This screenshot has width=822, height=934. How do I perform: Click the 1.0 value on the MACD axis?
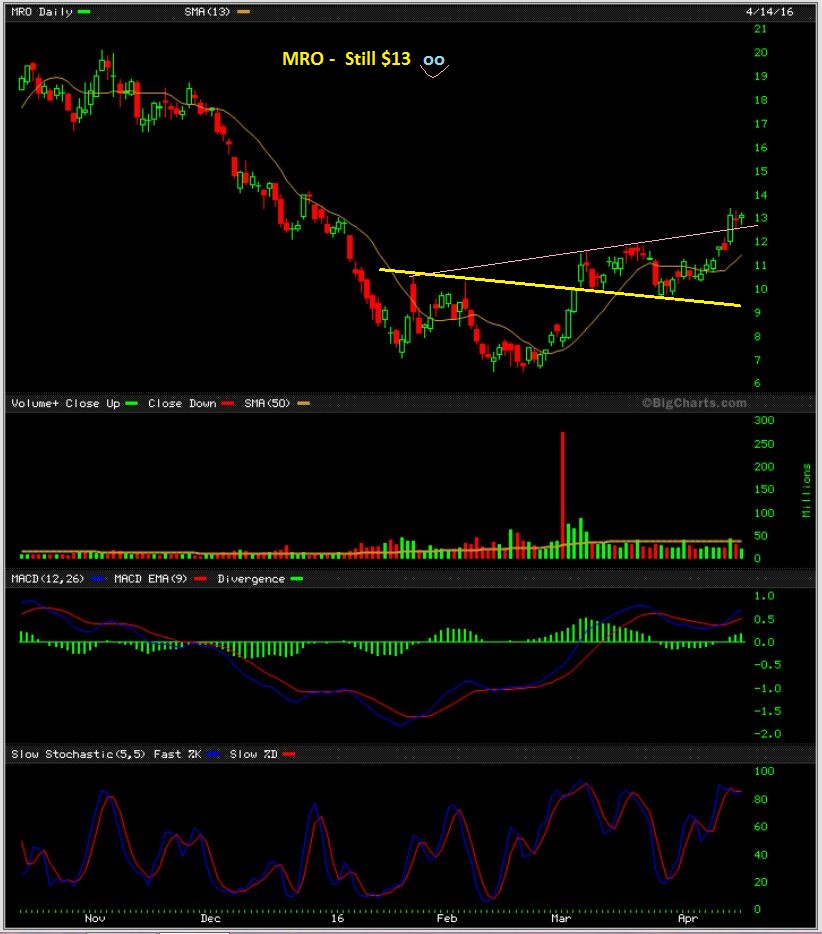764,596
